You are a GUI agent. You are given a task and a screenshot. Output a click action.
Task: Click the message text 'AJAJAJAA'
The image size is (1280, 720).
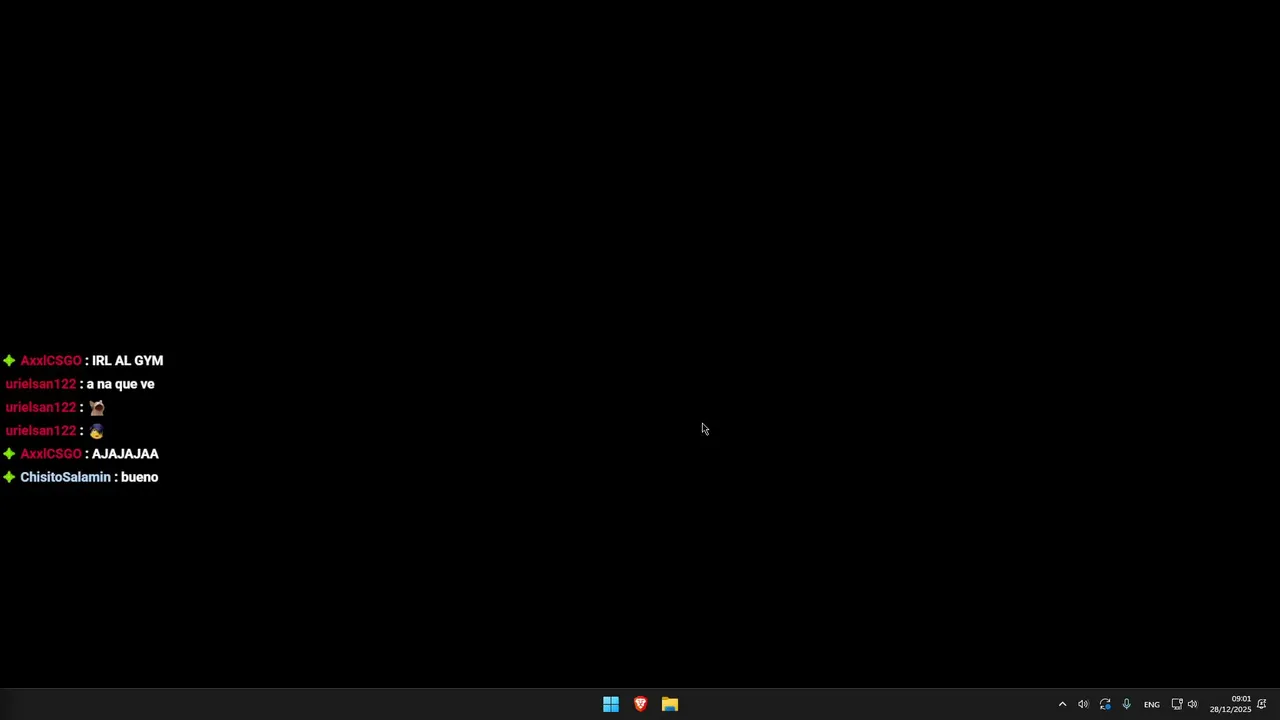click(x=125, y=454)
